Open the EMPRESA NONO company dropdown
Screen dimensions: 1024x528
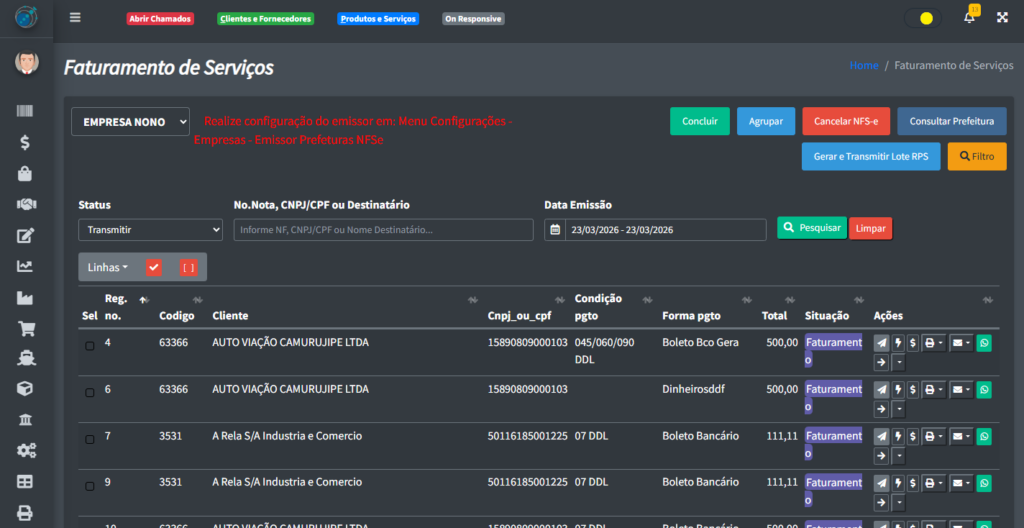click(130, 122)
